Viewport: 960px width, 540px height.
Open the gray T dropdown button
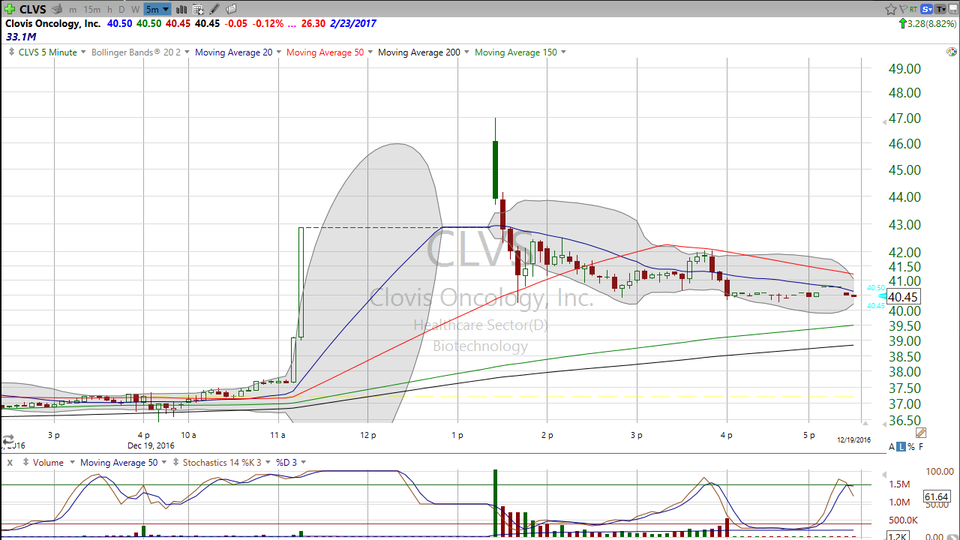[940, 9]
